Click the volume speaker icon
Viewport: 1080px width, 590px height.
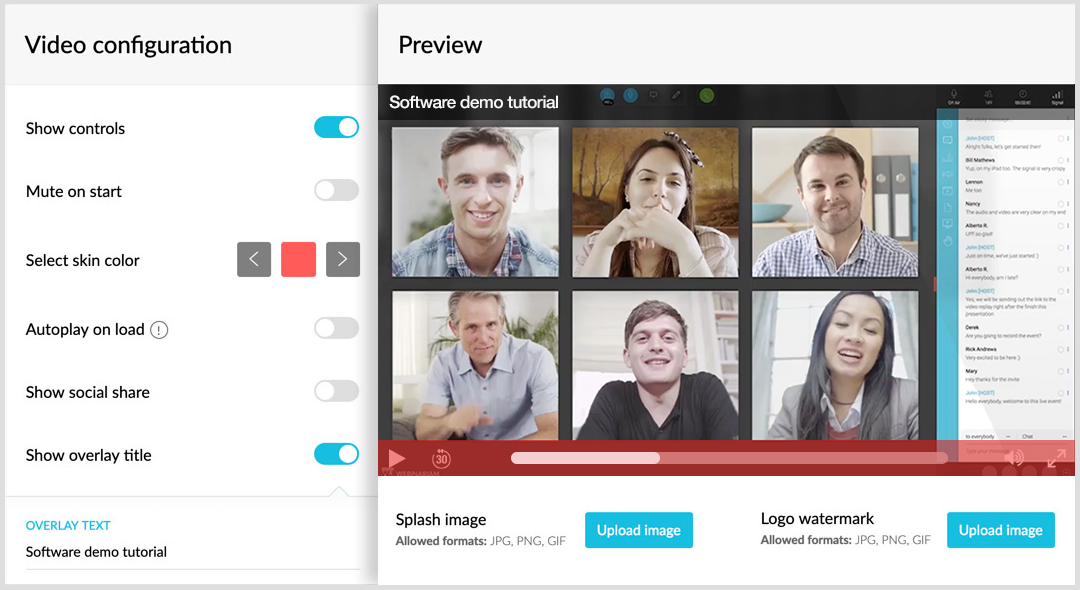pos(1013,458)
